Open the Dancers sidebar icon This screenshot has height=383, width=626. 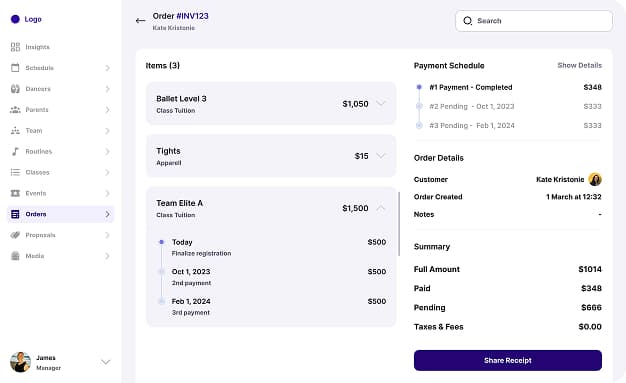click(x=15, y=89)
